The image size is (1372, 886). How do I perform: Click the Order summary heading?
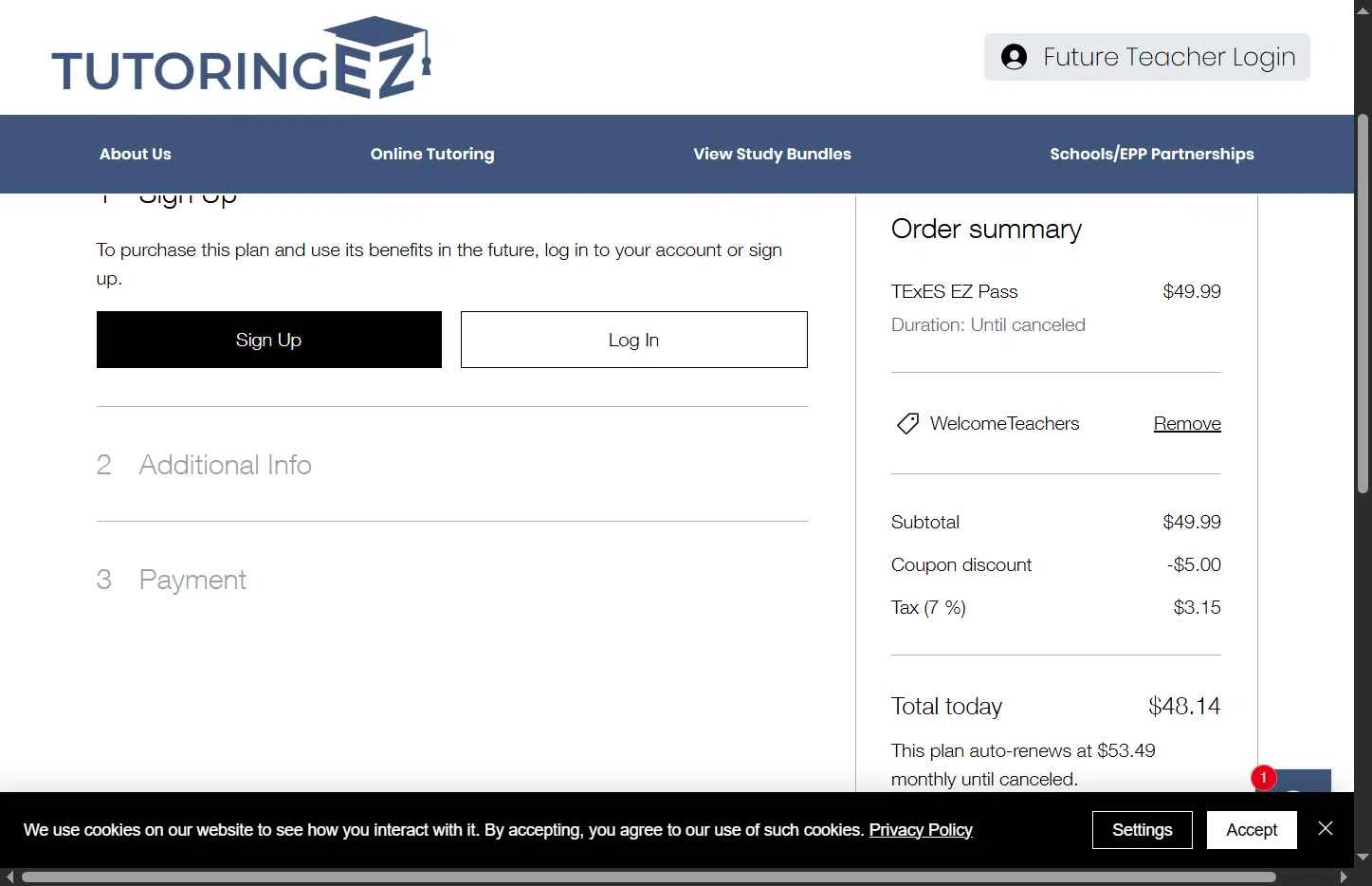[x=986, y=229]
